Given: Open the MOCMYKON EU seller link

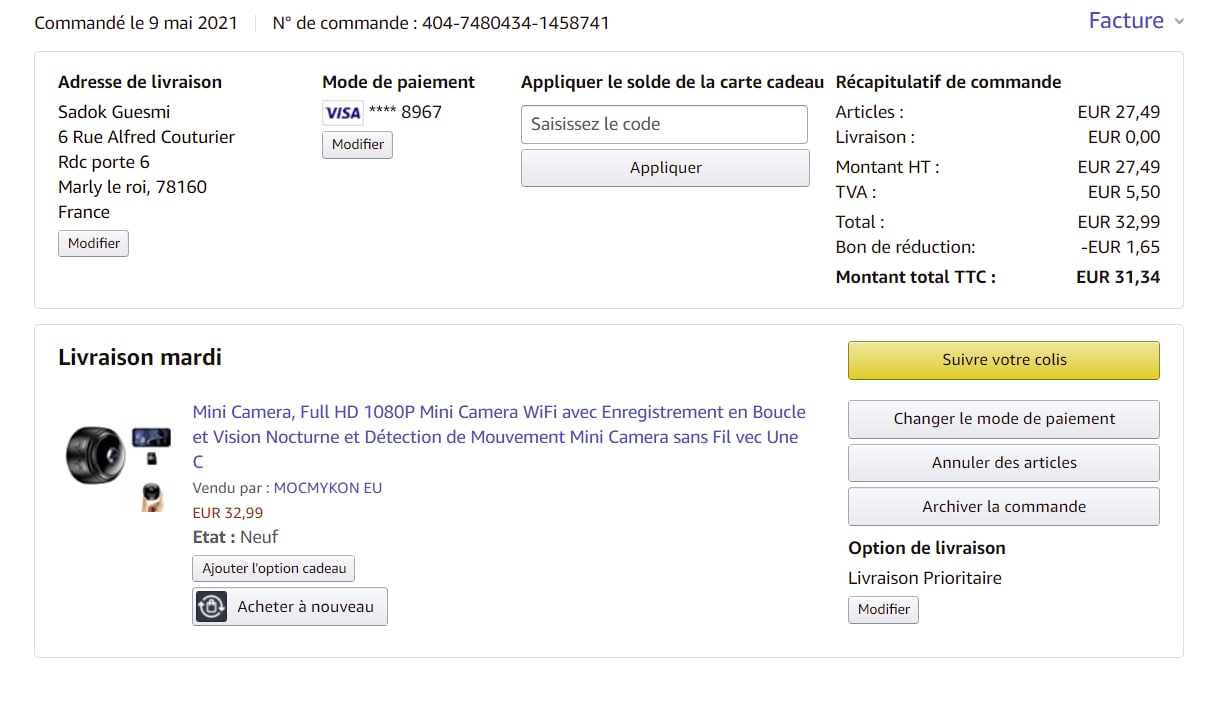Looking at the screenshot, I should [328, 488].
